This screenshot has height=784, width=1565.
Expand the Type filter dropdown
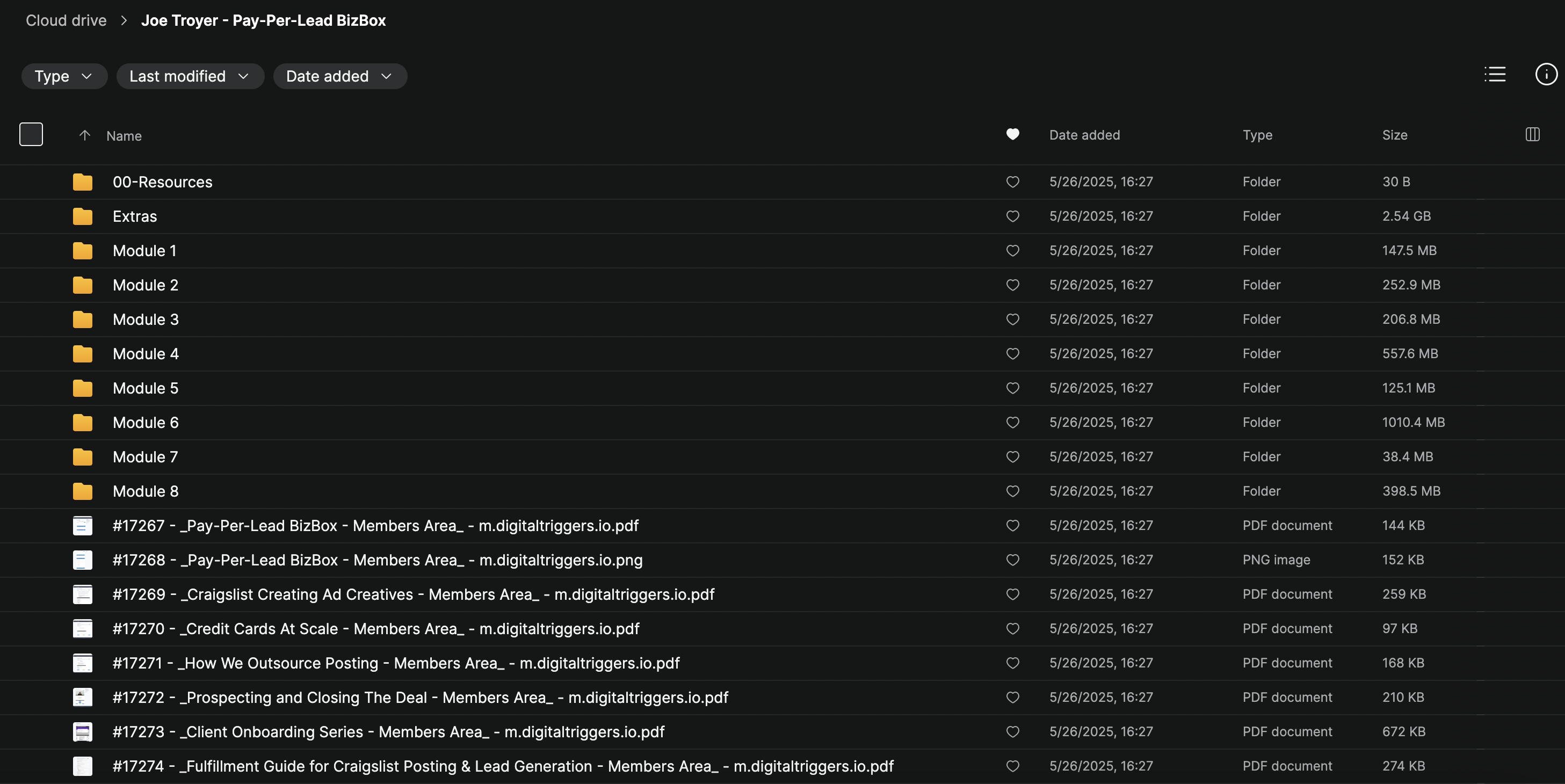tap(64, 76)
